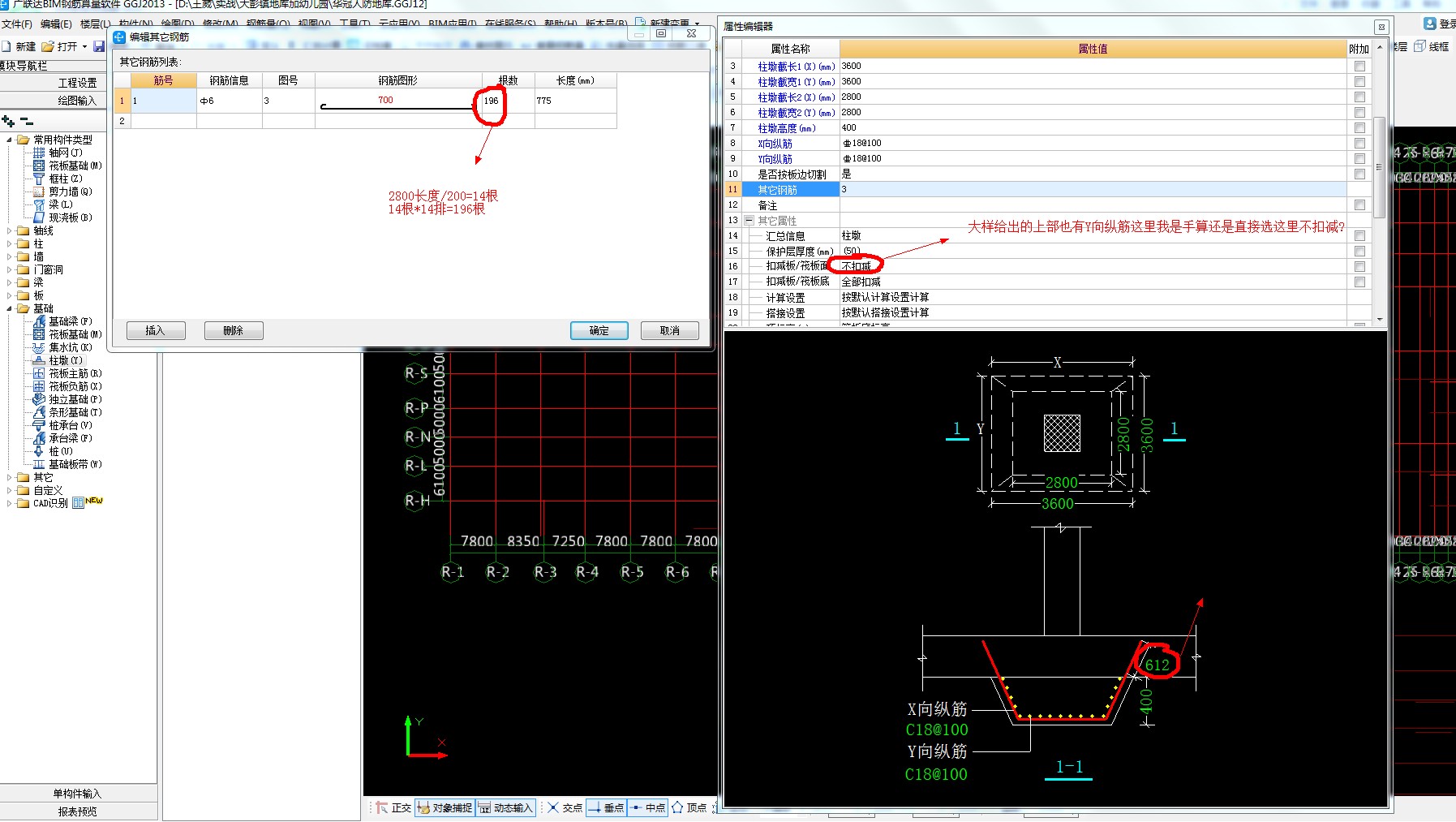
Task: Expand 墙 folder in tree
Action: (x=9, y=256)
